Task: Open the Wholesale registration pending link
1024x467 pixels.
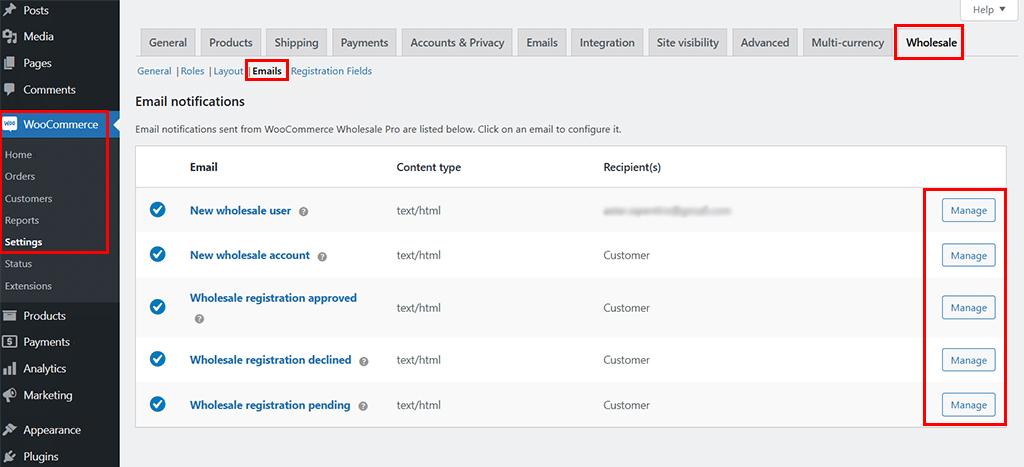Action: click(x=270, y=405)
